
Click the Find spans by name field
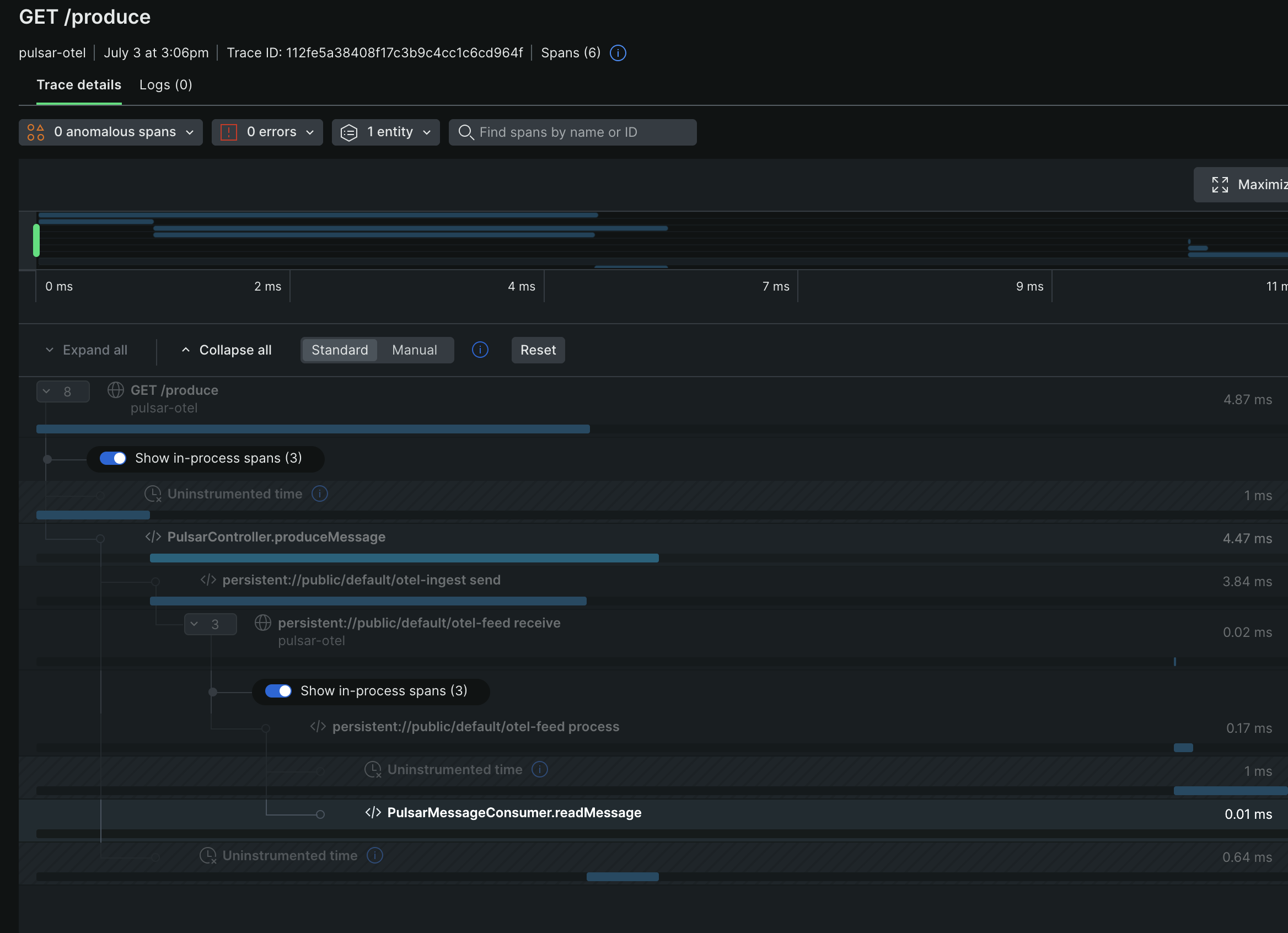point(568,132)
